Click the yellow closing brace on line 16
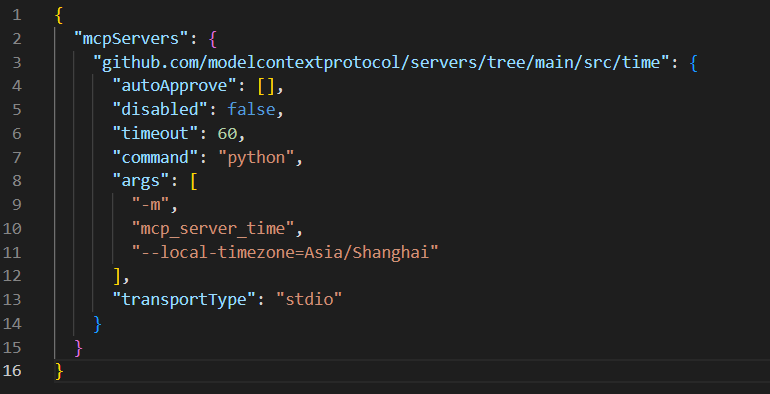This screenshot has height=394, width=770. 59,371
